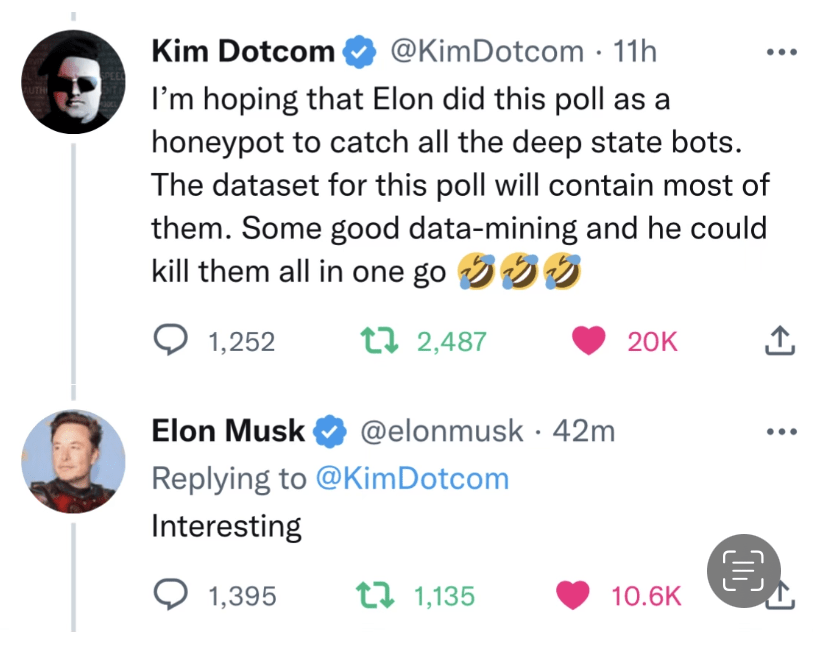
Task: Retweet Elon Musk's tweet
Action: tap(377, 596)
